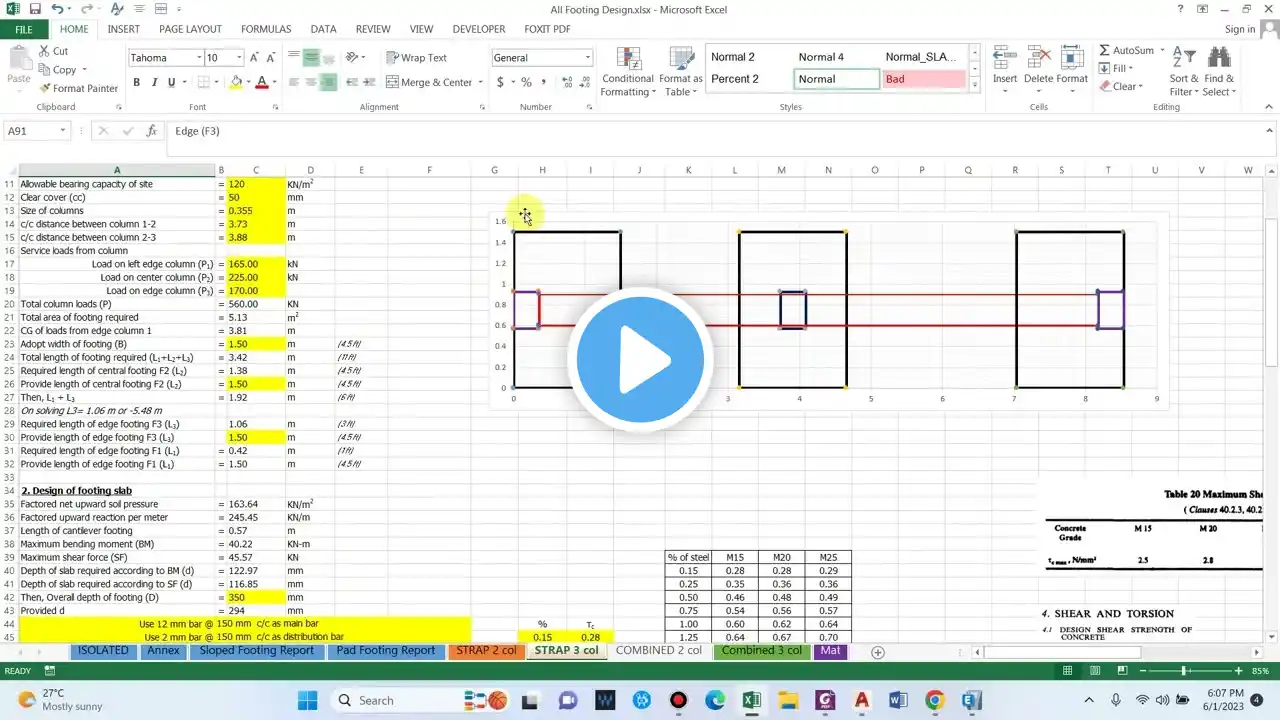
Task: Click the Insert Function fx icon
Action: (x=152, y=131)
